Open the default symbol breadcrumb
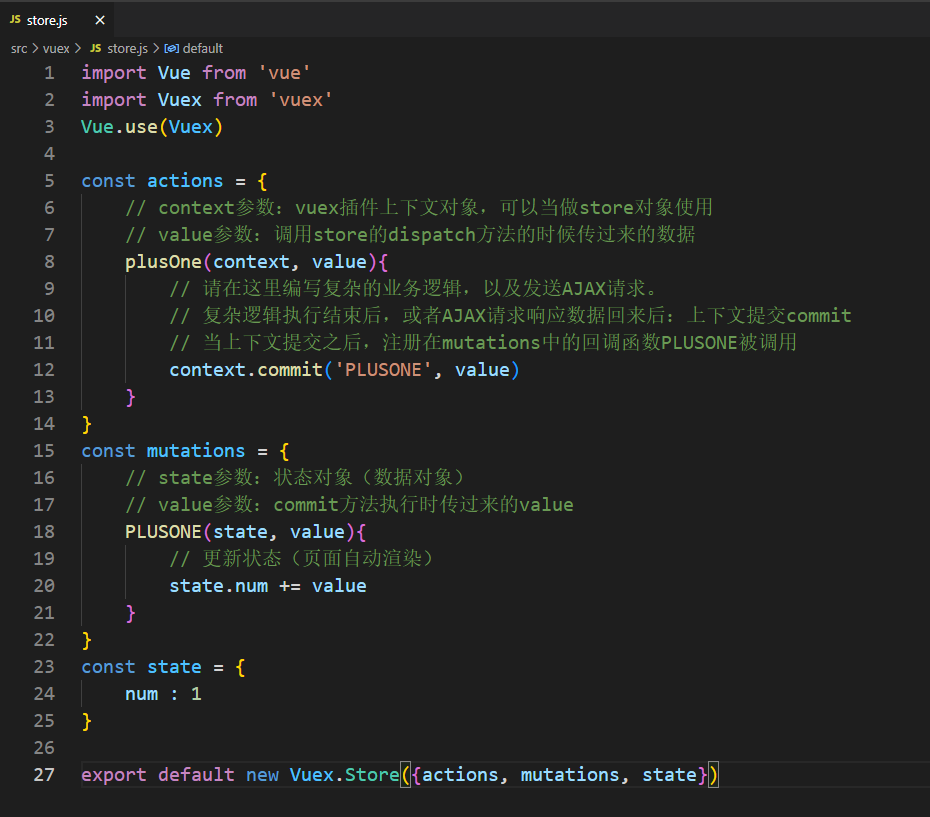The height and width of the screenshot is (817, 930). (x=203, y=49)
